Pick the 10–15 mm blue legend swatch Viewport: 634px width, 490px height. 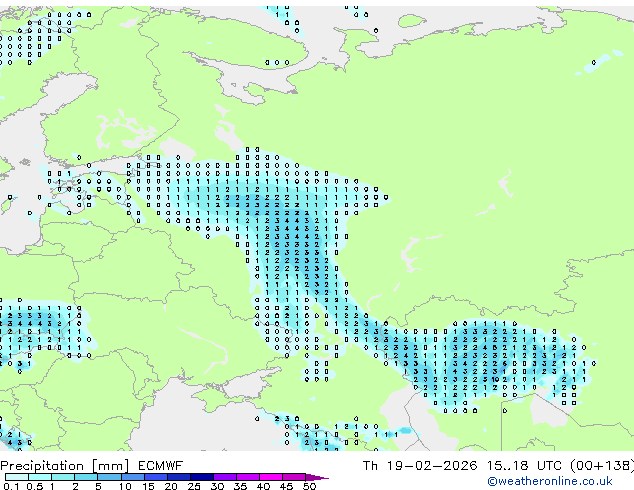point(133,477)
